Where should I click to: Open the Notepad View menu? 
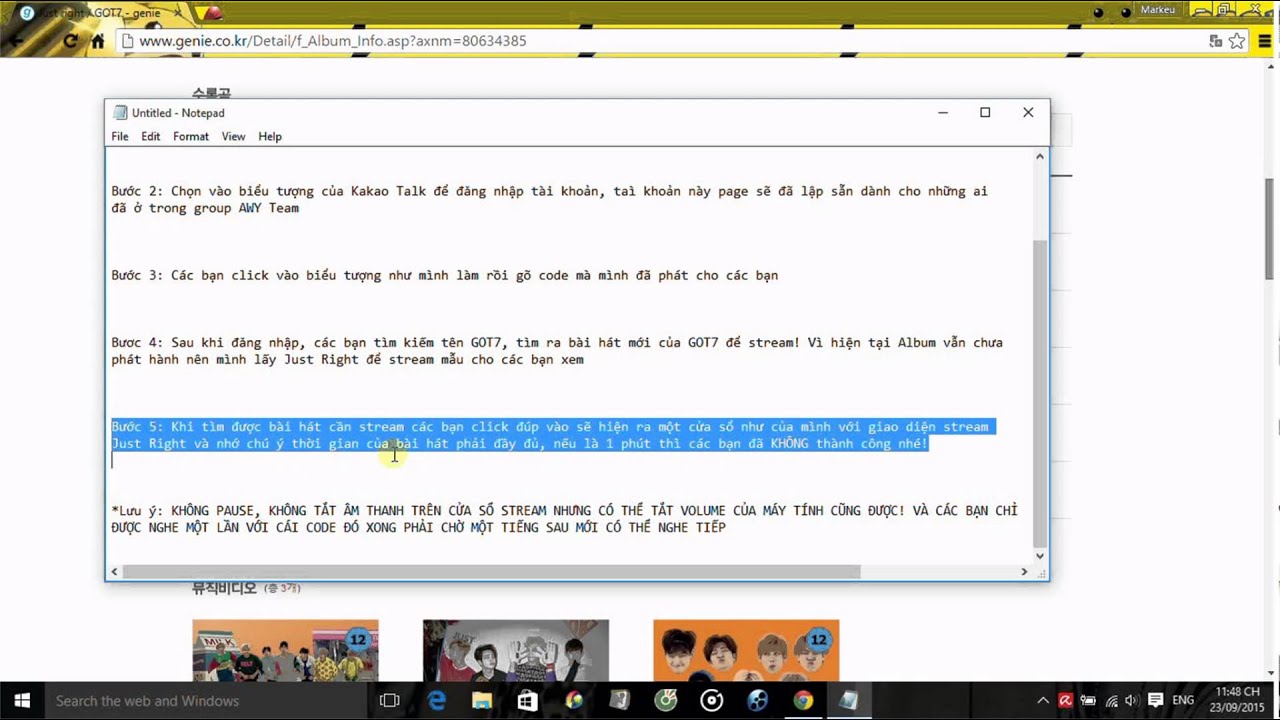(233, 136)
